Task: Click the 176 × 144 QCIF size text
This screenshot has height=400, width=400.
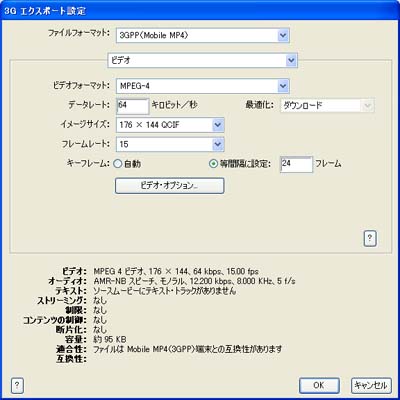Action: [x=150, y=125]
